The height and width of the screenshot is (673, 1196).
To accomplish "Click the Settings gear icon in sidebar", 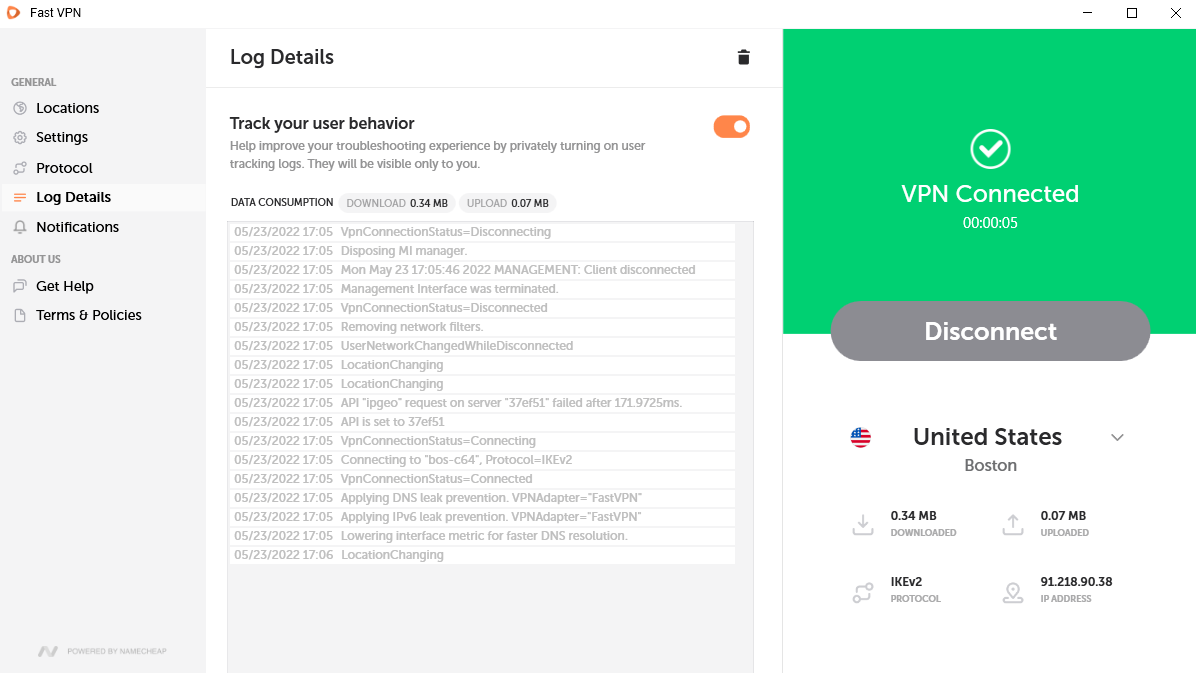I will [20, 137].
